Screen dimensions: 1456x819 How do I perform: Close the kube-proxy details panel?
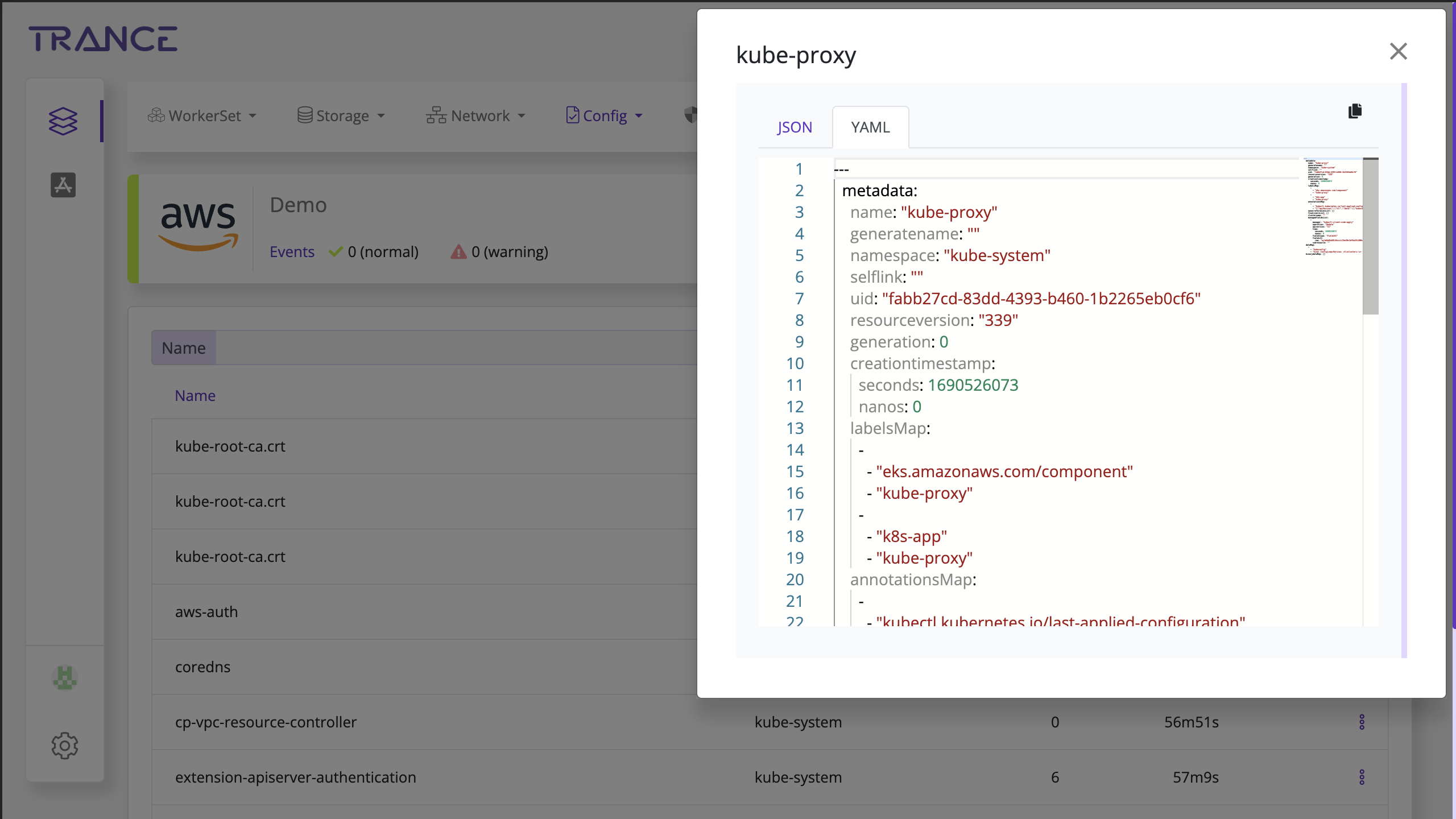[x=1398, y=52]
